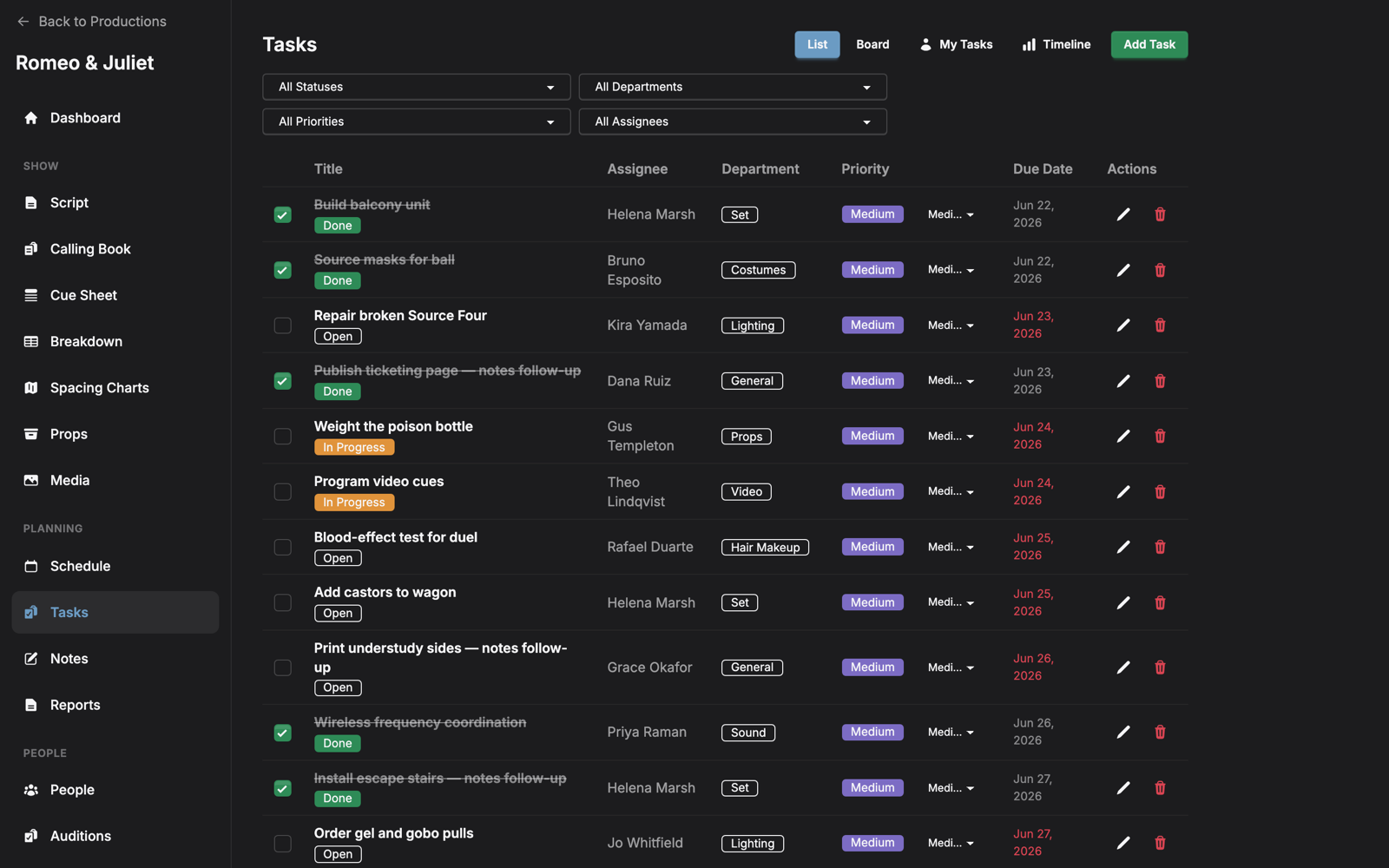The image size is (1389, 868).
Task: Delete the Weight the poison bottle task
Action: click(x=1160, y=436)
